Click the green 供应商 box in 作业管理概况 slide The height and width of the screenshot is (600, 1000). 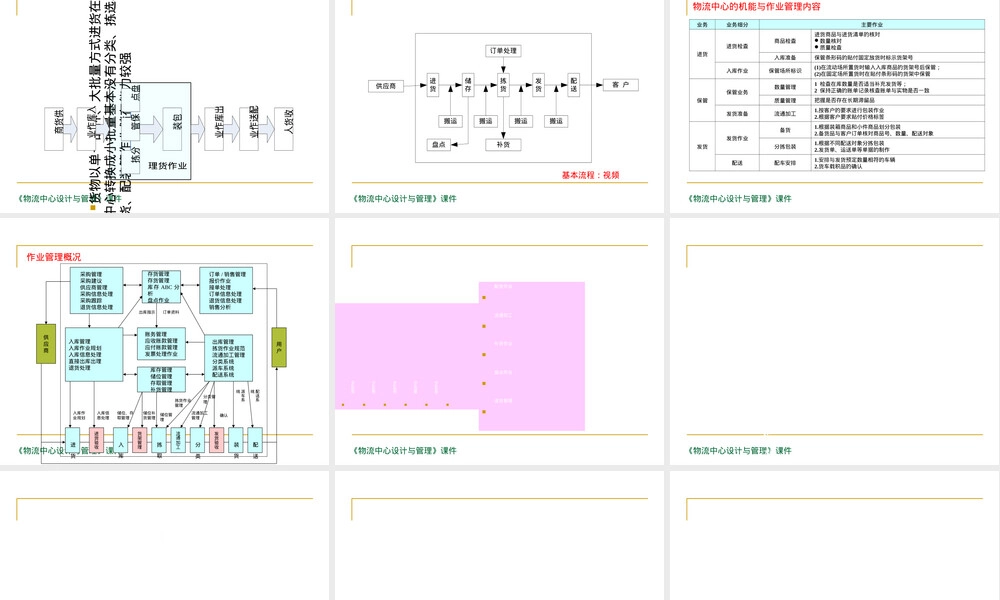[x=46, y=344]
